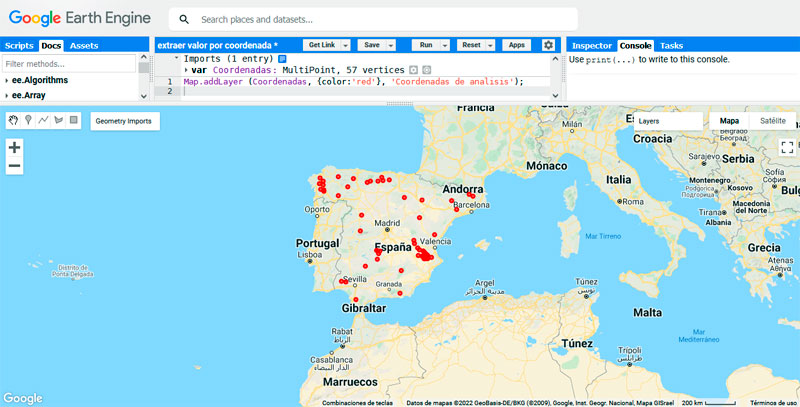800x407 pixels.
Task: Open the Reset dropdown arrow
Action: pyautogui.click(x=490, y=45)
